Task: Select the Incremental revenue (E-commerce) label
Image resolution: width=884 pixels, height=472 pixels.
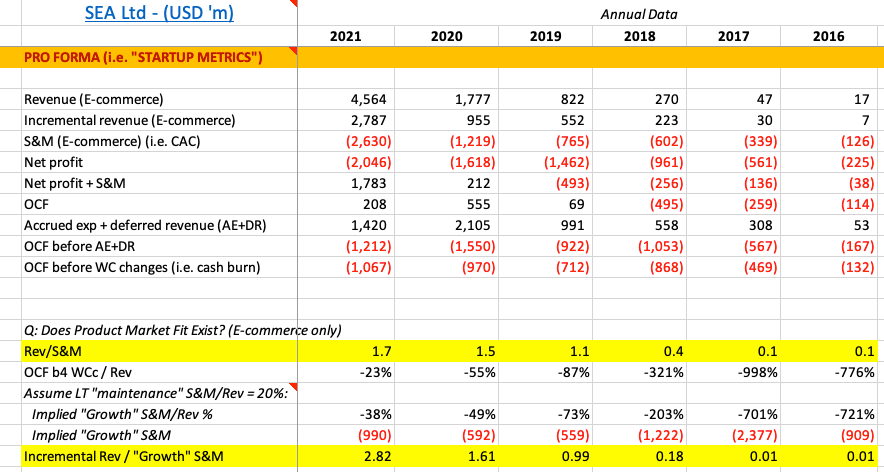Action: click(130, 120)
